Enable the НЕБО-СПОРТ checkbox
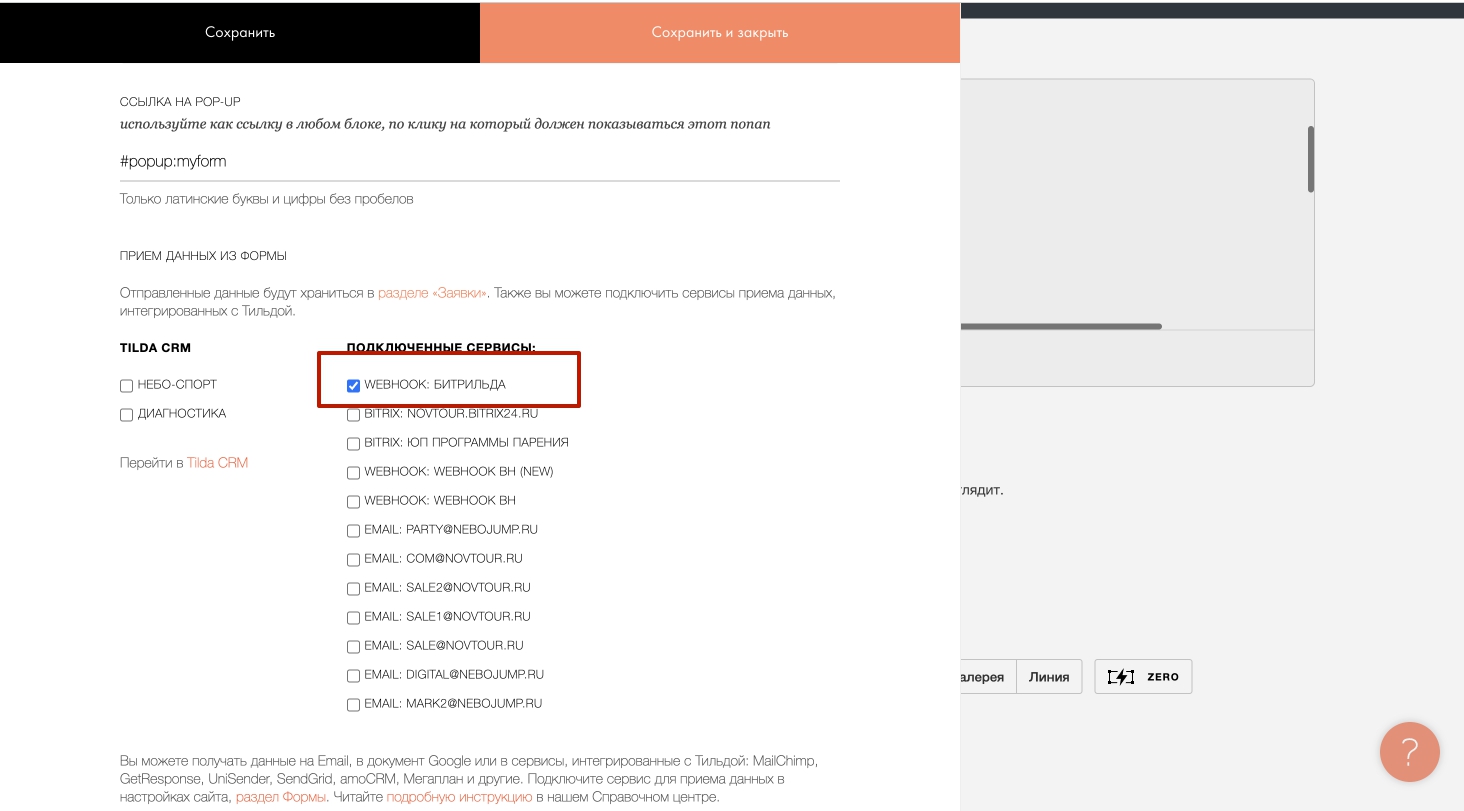Image resolution: width=1464 pixels, height=811 pixels. click(127, 386)
